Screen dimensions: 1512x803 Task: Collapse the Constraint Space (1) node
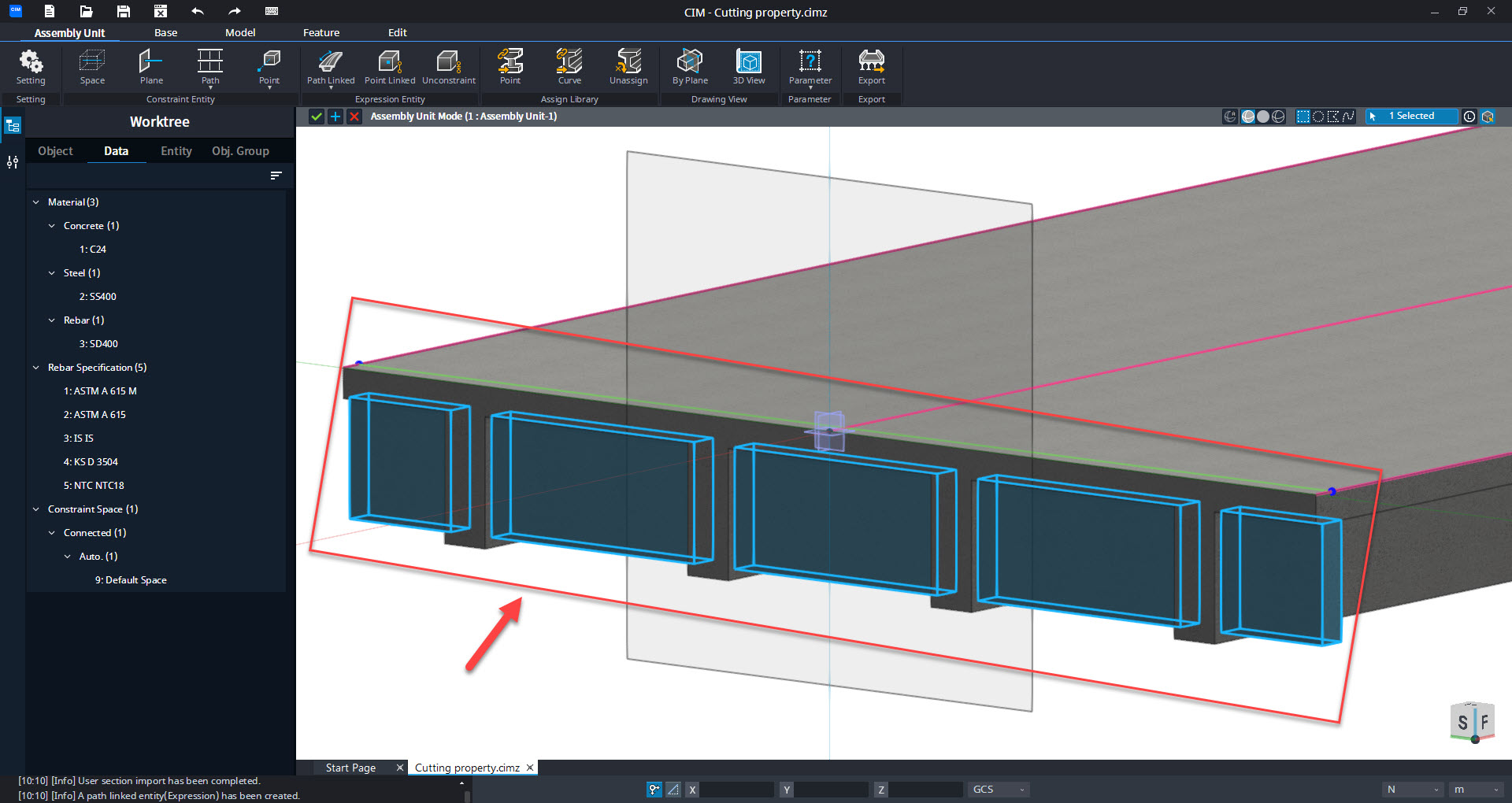click(36, 509)
